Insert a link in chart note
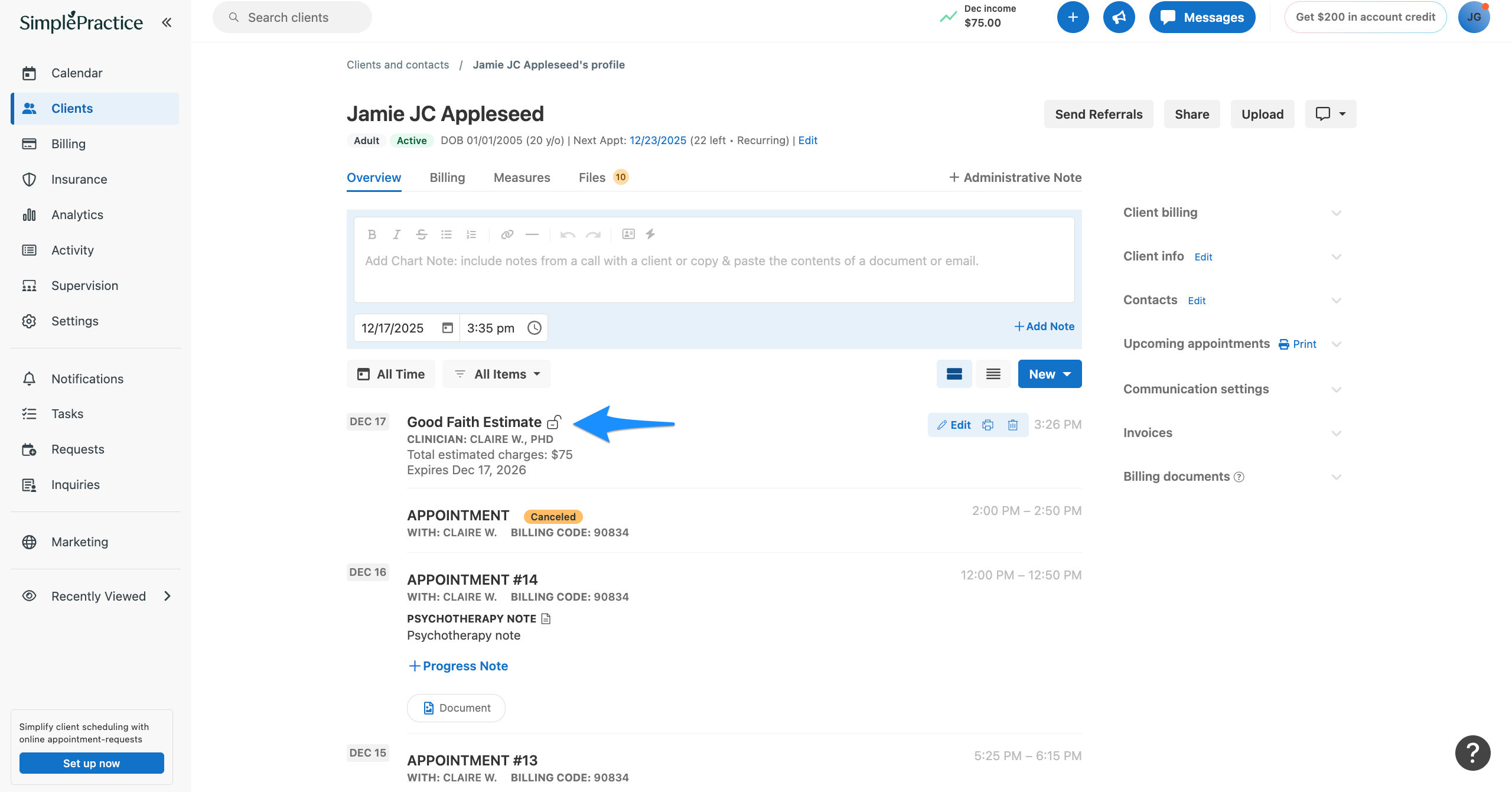 point(507,234)
